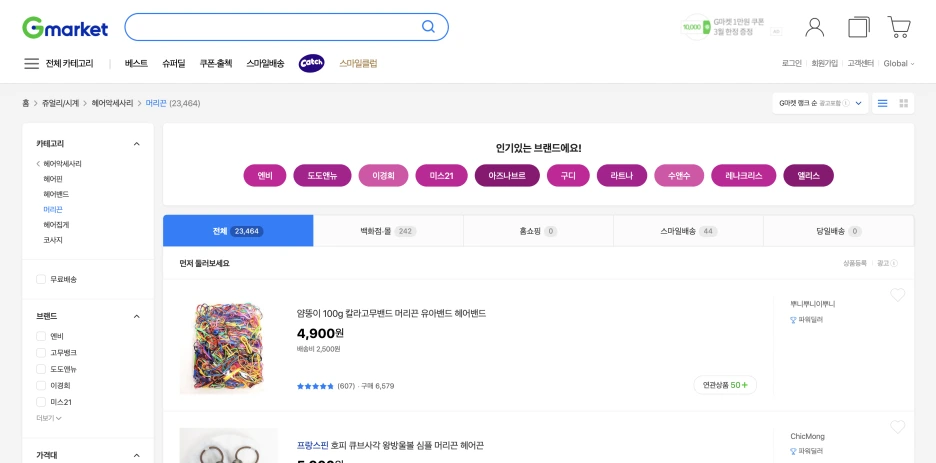Open the hamburger menu for 전체 카테고리
This screenshot has height=463, width=936.
[x=32, y=63]
